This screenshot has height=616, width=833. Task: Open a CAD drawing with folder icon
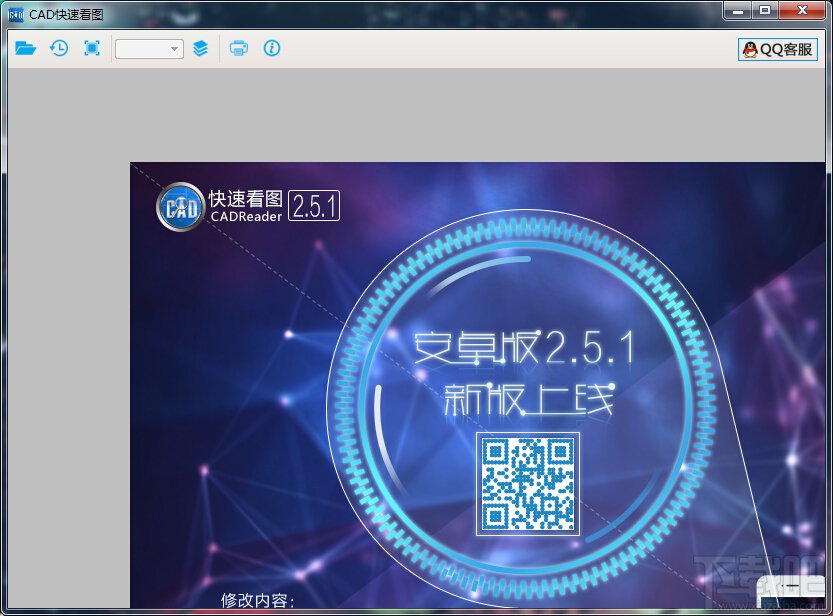pos(26,48)
